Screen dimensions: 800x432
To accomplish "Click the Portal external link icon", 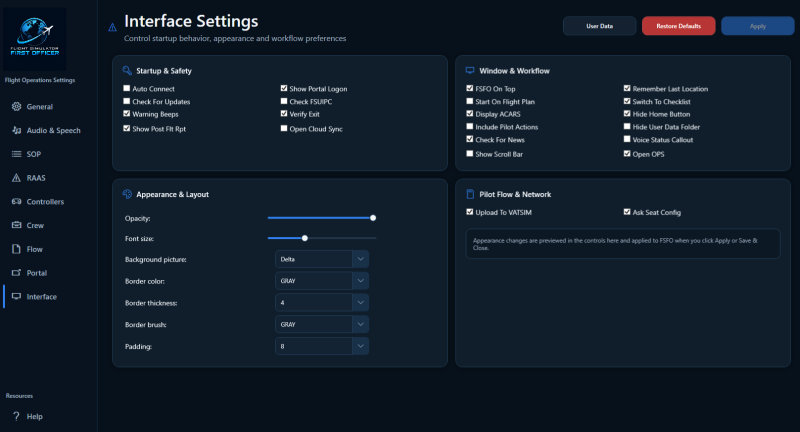I will coord(16,273).
